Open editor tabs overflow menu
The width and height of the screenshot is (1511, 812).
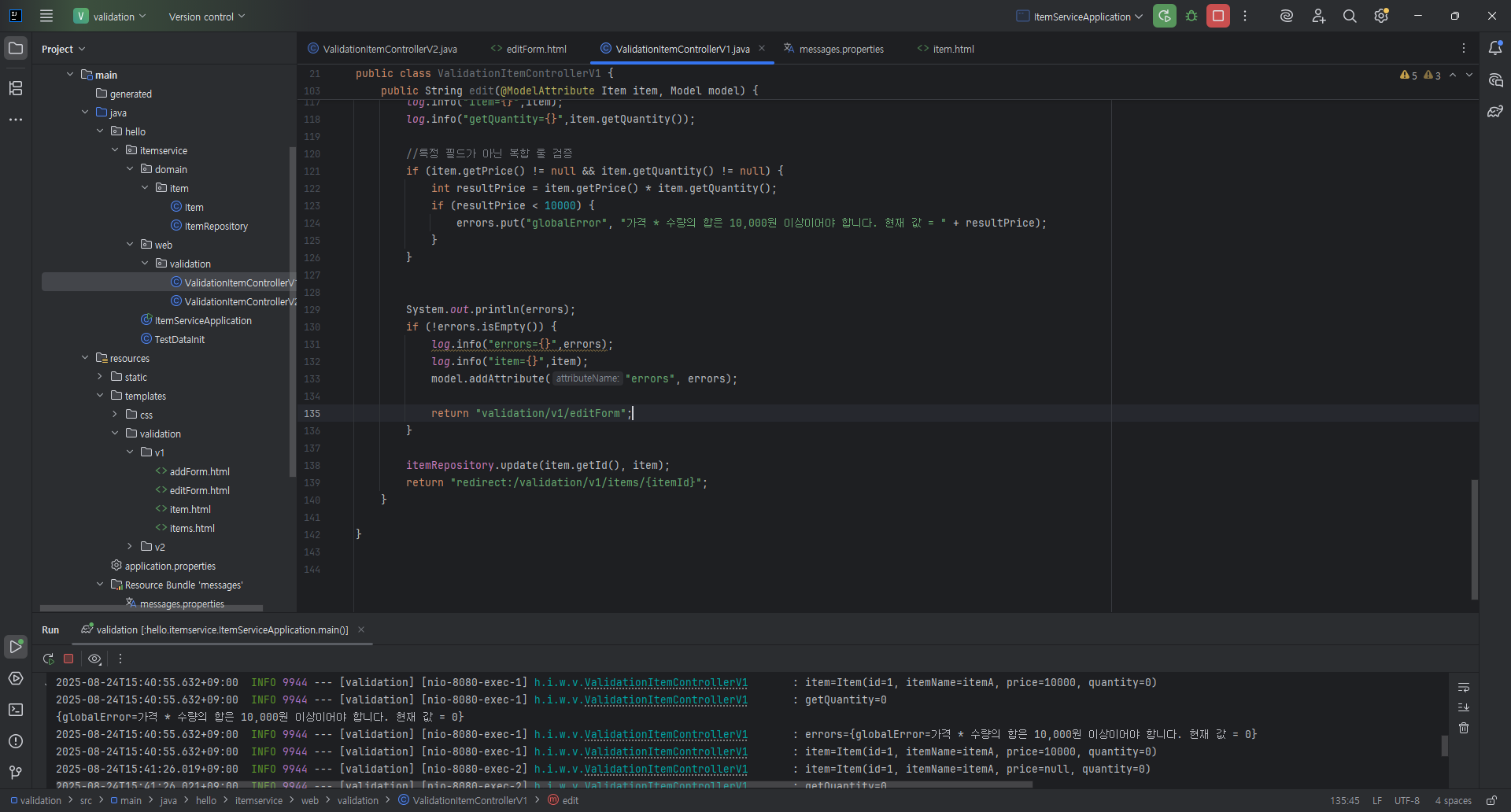(x=1464, y=48)
